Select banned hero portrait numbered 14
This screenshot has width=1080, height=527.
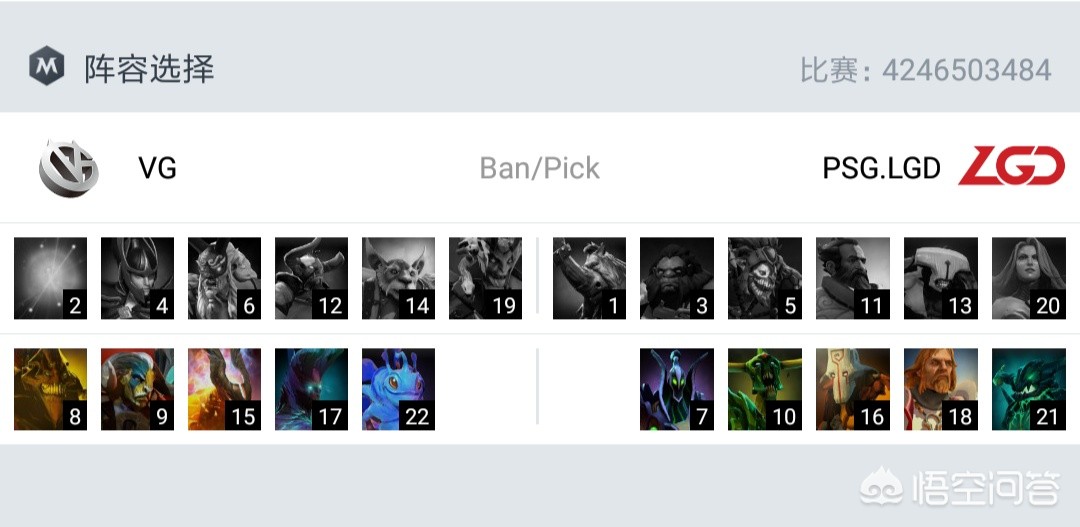(x=399, y=278)
